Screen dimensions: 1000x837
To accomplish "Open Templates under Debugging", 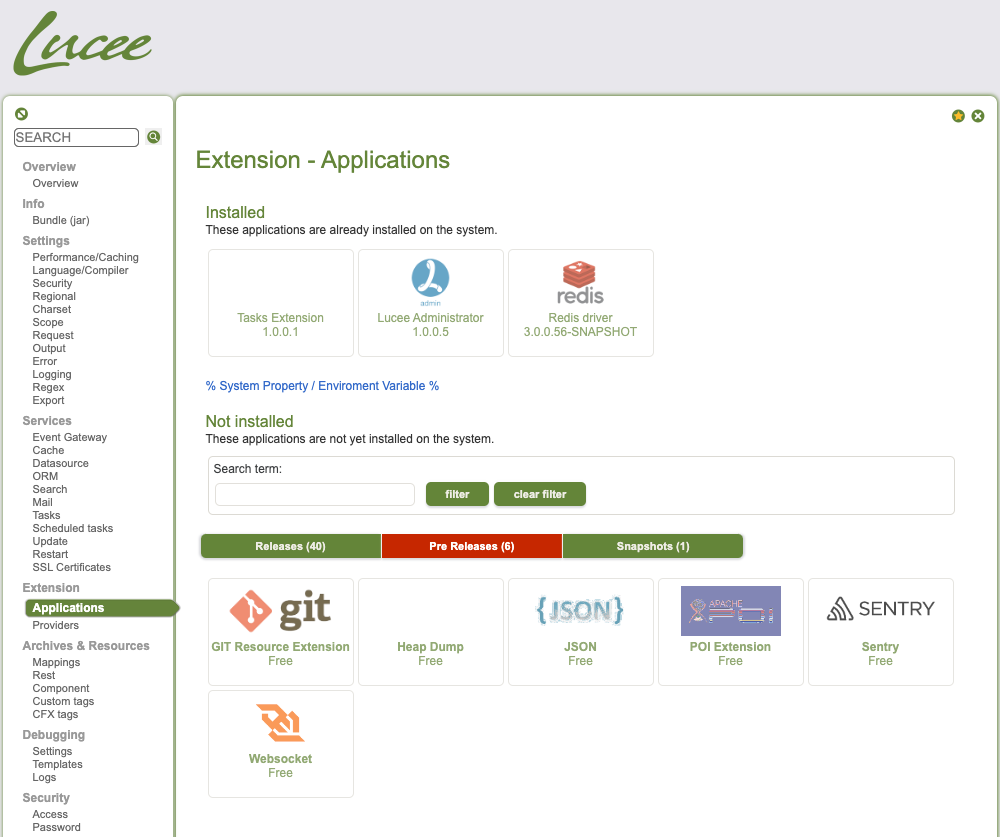I will pyautogui.click(x=57, y=764).
